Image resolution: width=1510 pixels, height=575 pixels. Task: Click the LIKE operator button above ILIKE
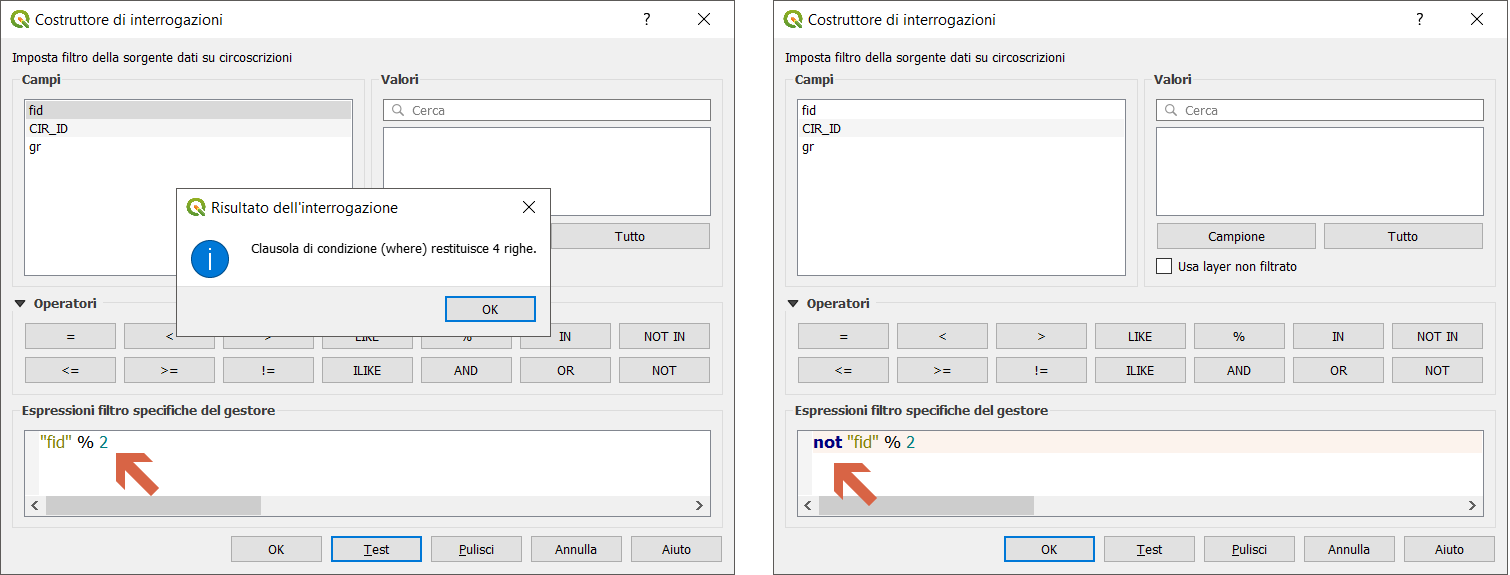click(1140, 337)
